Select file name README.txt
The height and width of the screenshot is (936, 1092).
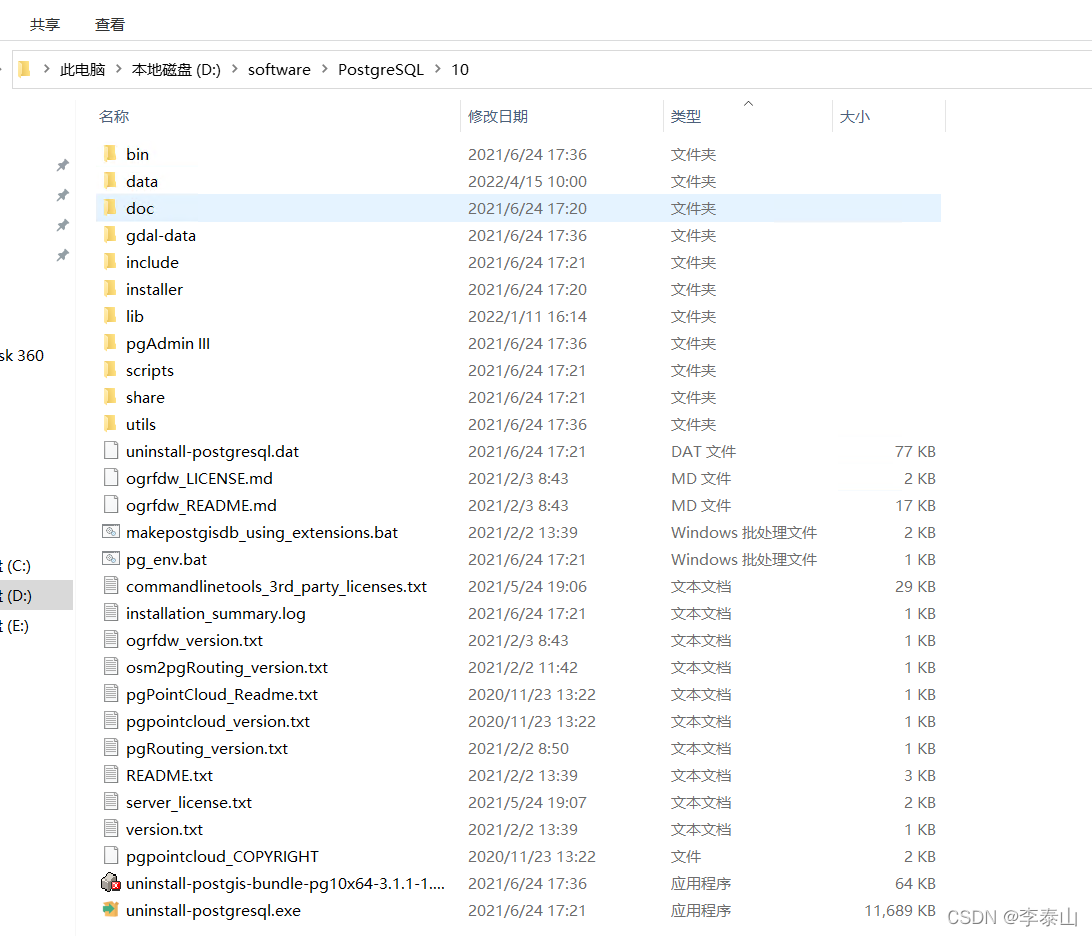(x=169, y=776)
